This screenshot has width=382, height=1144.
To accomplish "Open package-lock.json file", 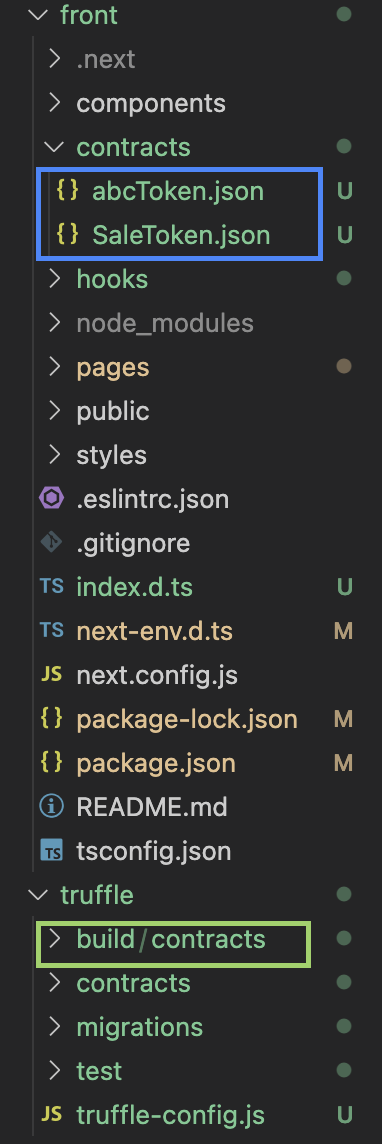I will point(187,719).
